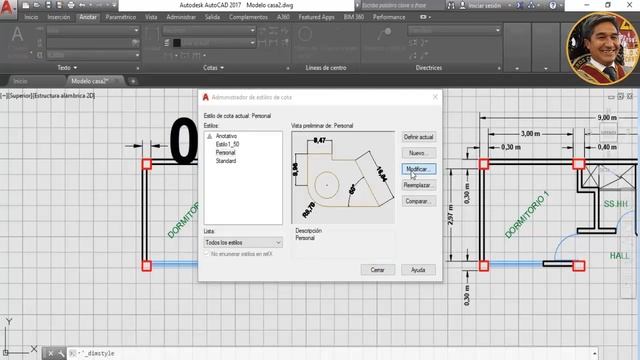Click the dimension style preview image
640x360 pixels.
(x=343, y=178)
